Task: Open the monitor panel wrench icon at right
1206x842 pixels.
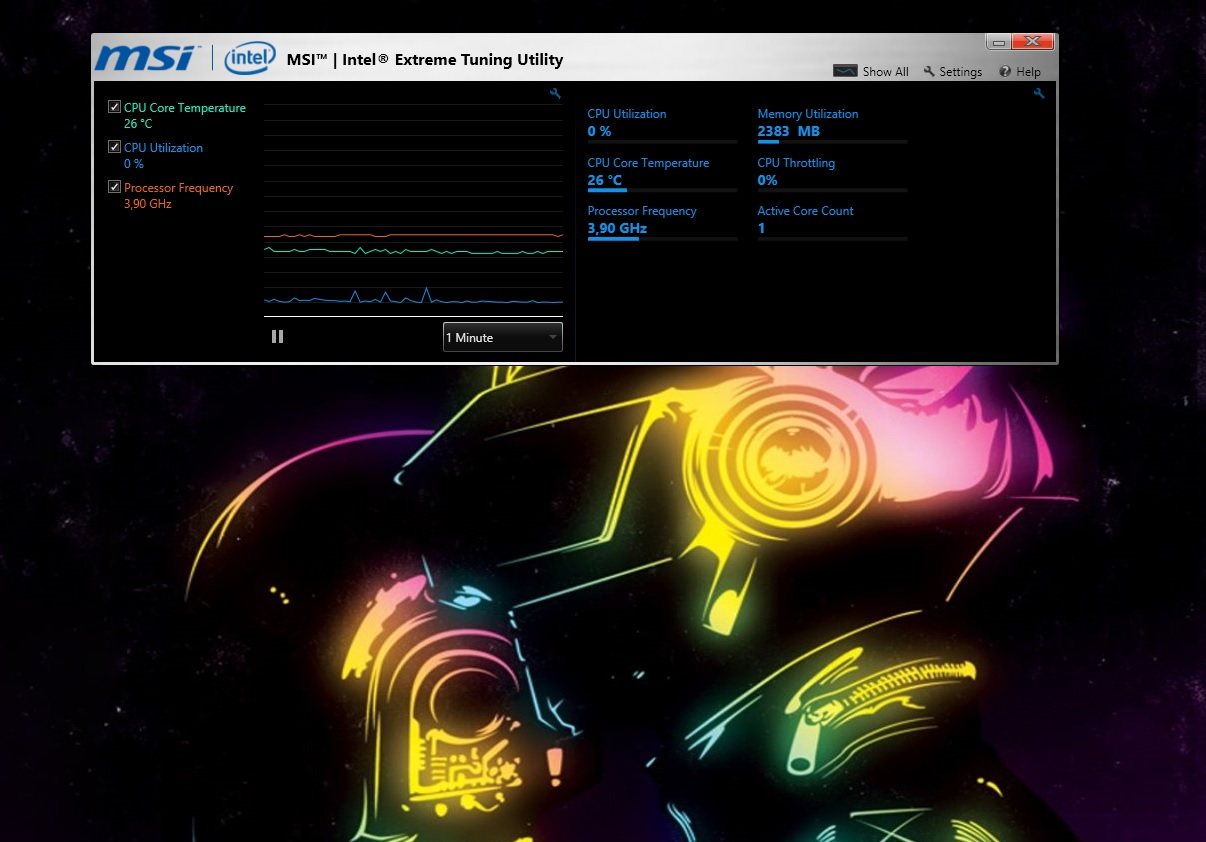Action: (x=1039, y=93)
